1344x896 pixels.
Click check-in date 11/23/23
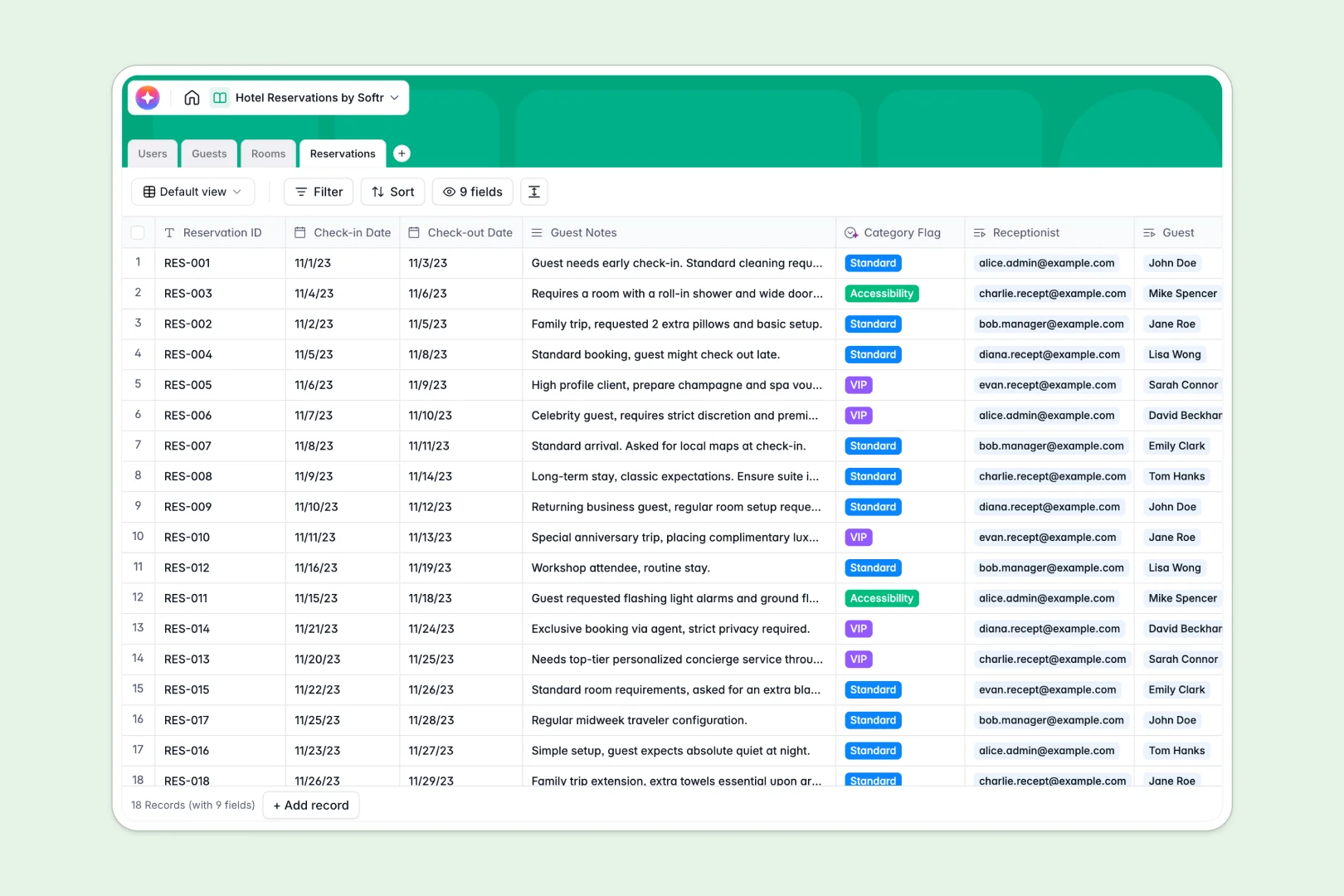pyautogui.click(x=317, y=751)
